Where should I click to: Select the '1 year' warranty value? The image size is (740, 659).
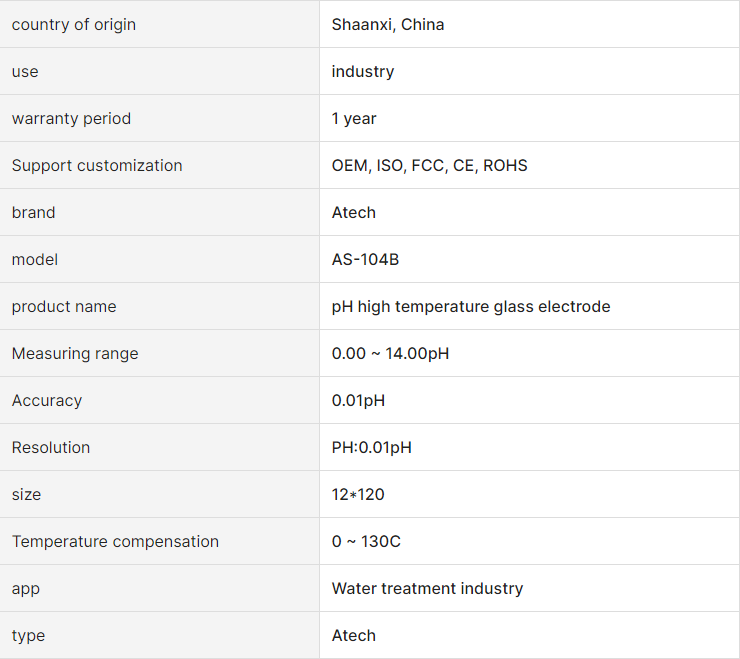click(354, 118)
